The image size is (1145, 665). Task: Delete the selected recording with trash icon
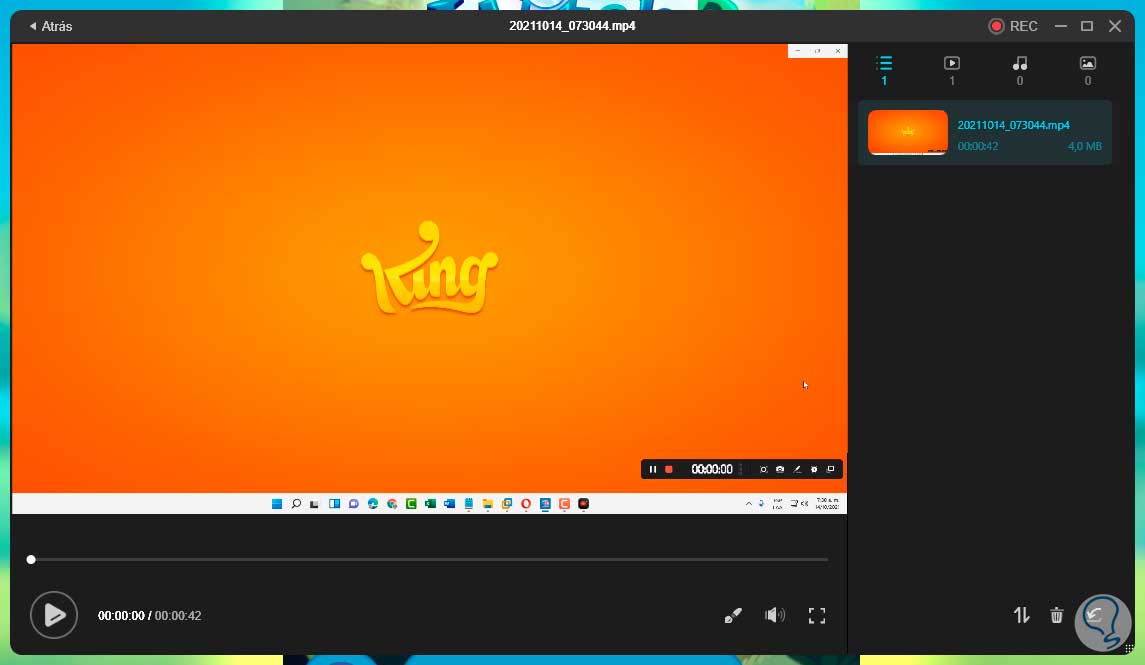click(x=1057, y=615)
